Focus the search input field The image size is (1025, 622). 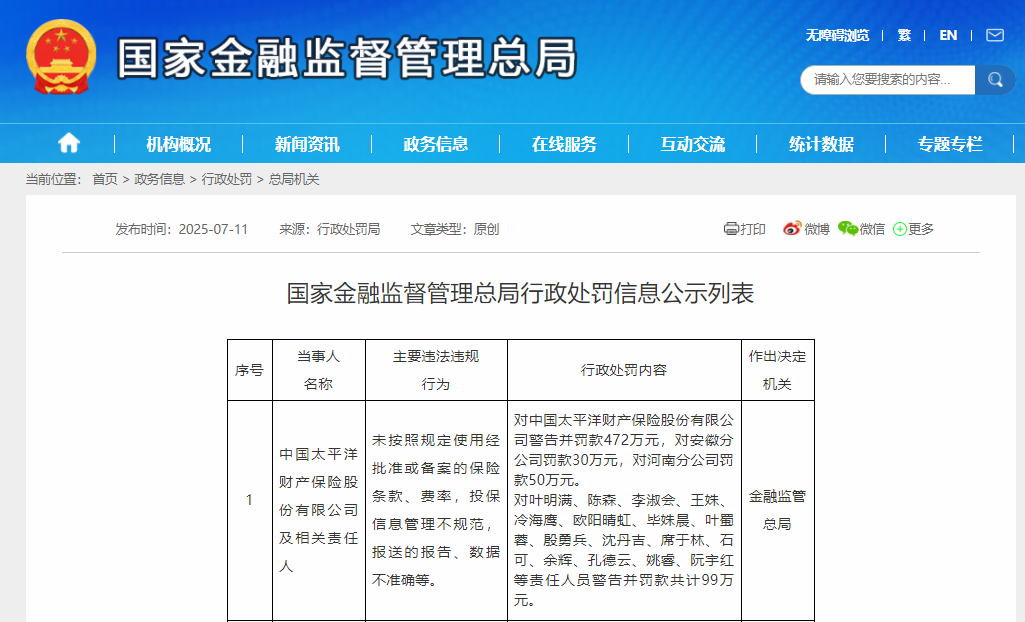[888, 80]
